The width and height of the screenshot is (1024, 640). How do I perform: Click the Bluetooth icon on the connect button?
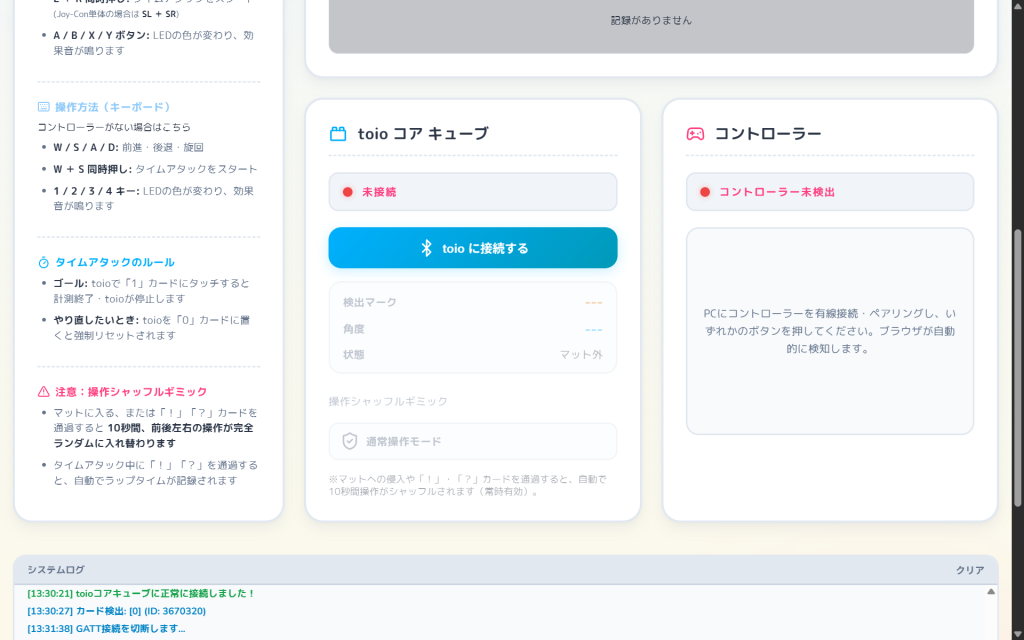pyautogui.click(x=426, y=248)
